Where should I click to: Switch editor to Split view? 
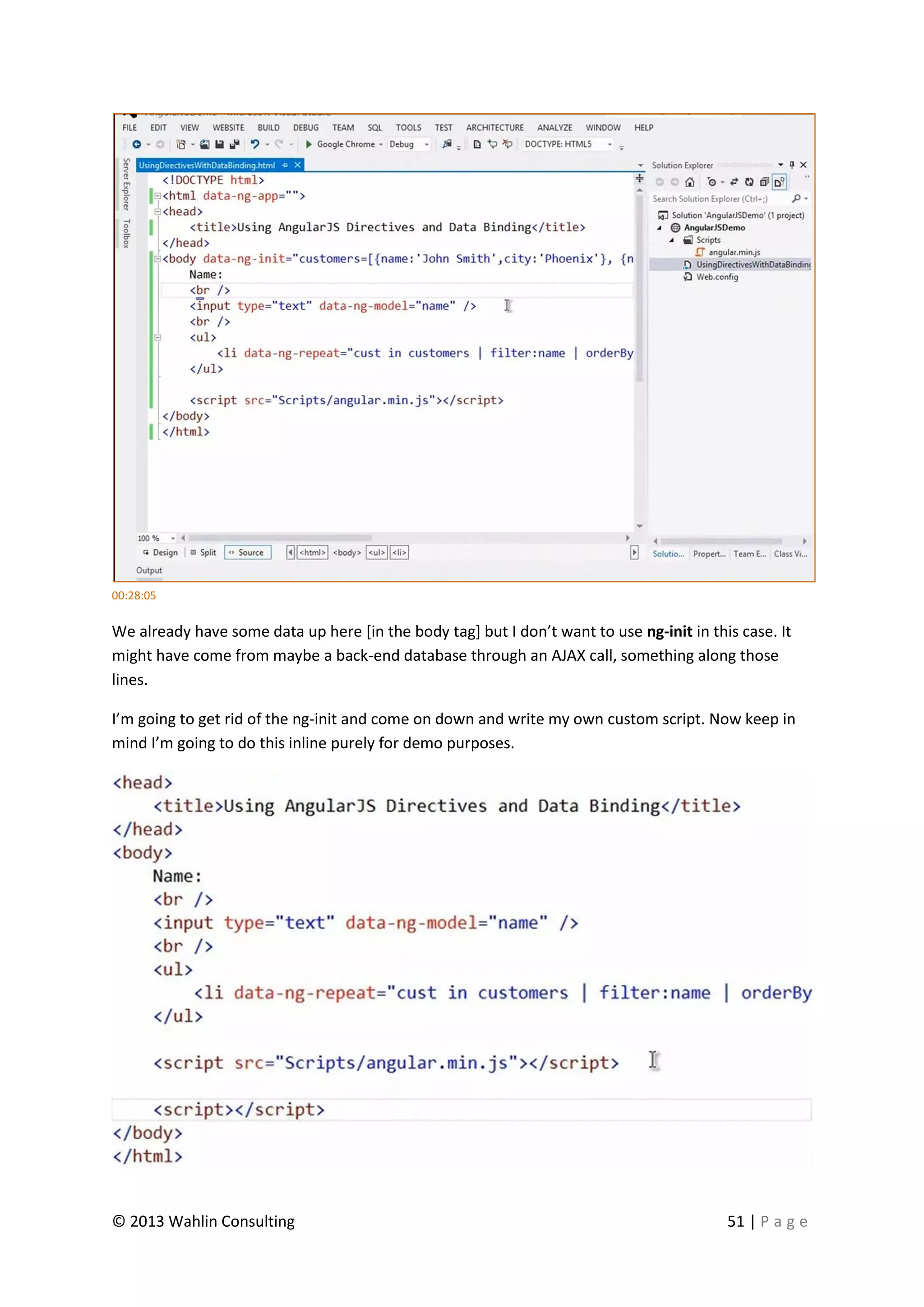coord(203,553)
